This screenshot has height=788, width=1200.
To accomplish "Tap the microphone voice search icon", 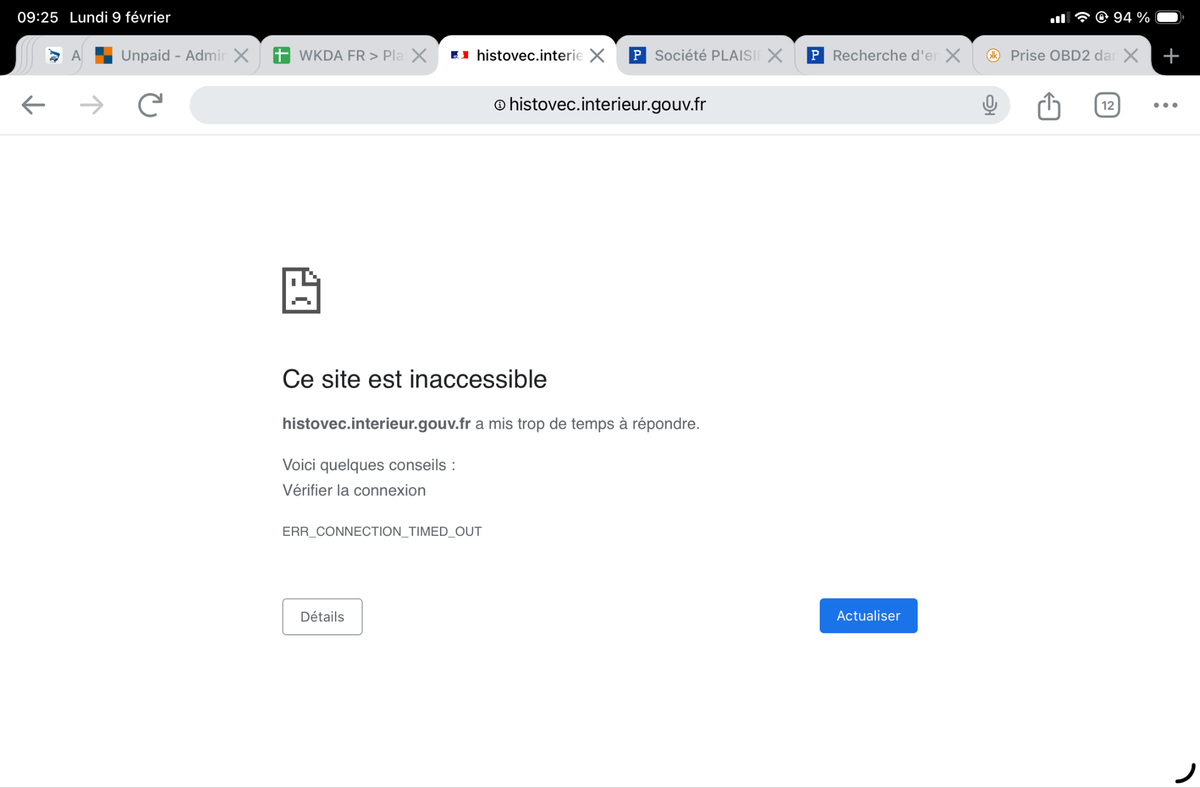I will tap(989, 105).
